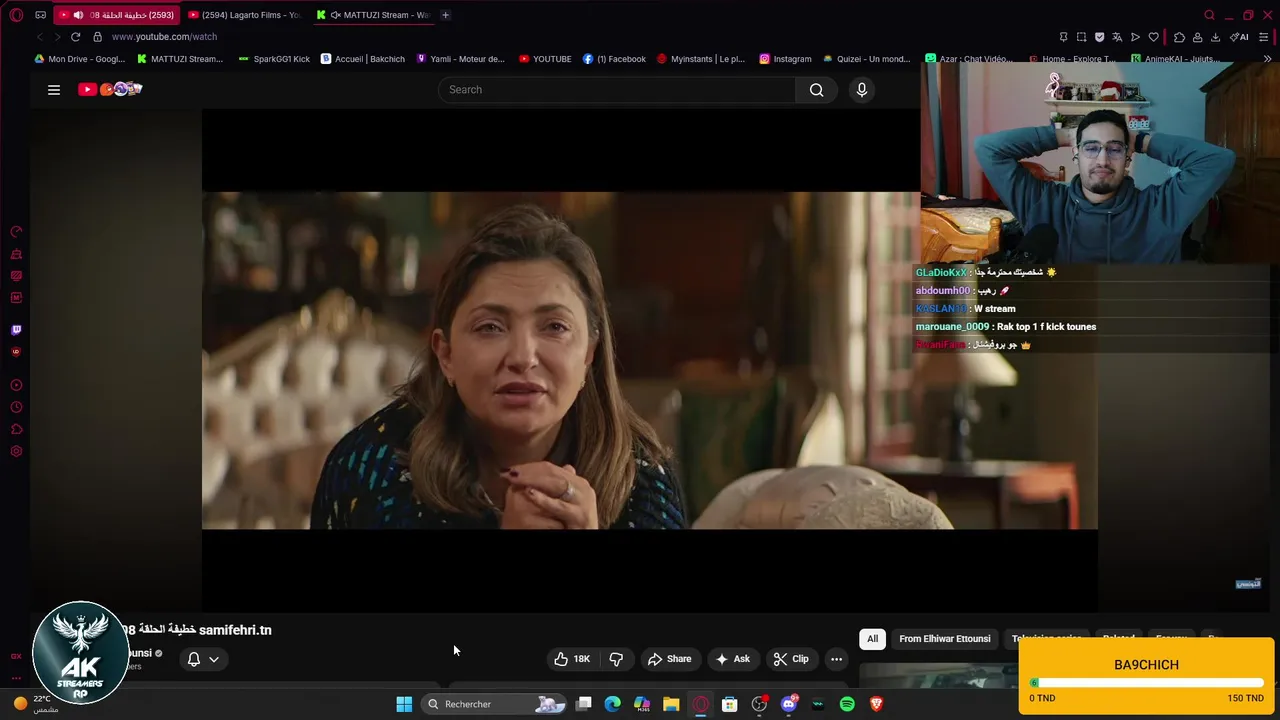
Task: Unmute the MATTUZI Stream tab
Action: click(335, 15)
